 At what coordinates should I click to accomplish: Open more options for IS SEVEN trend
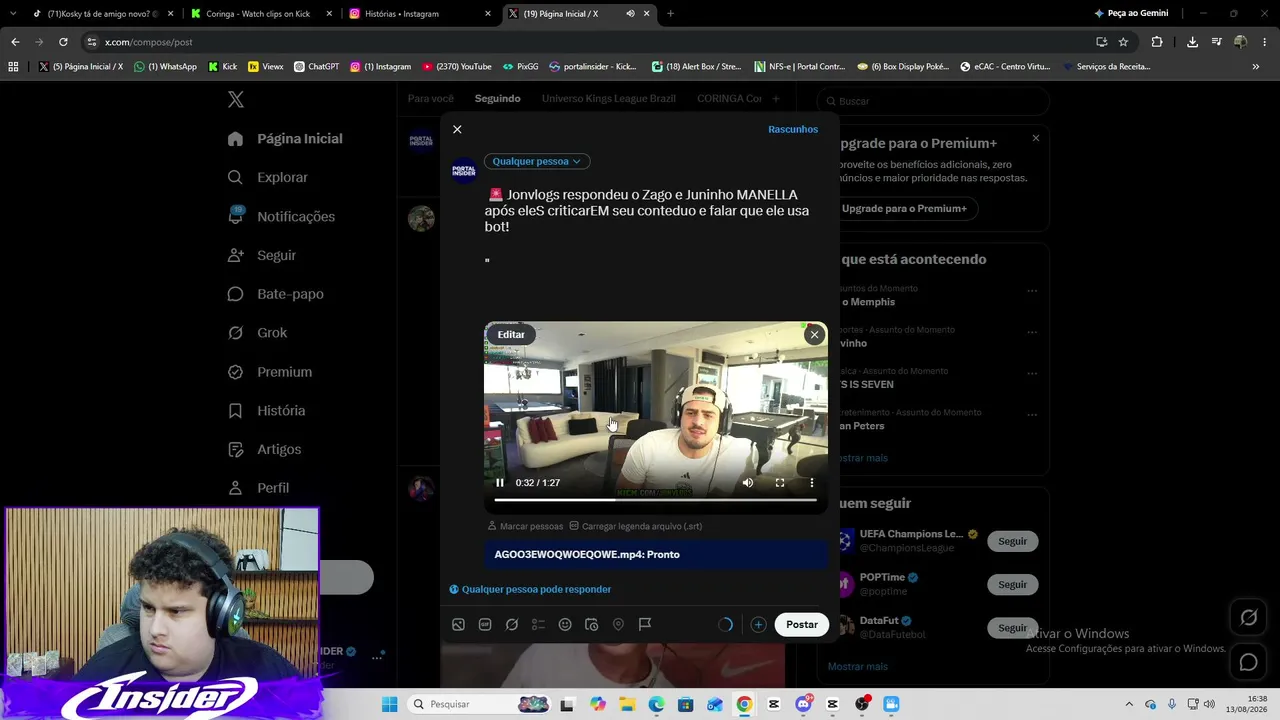click(1032, 374)
